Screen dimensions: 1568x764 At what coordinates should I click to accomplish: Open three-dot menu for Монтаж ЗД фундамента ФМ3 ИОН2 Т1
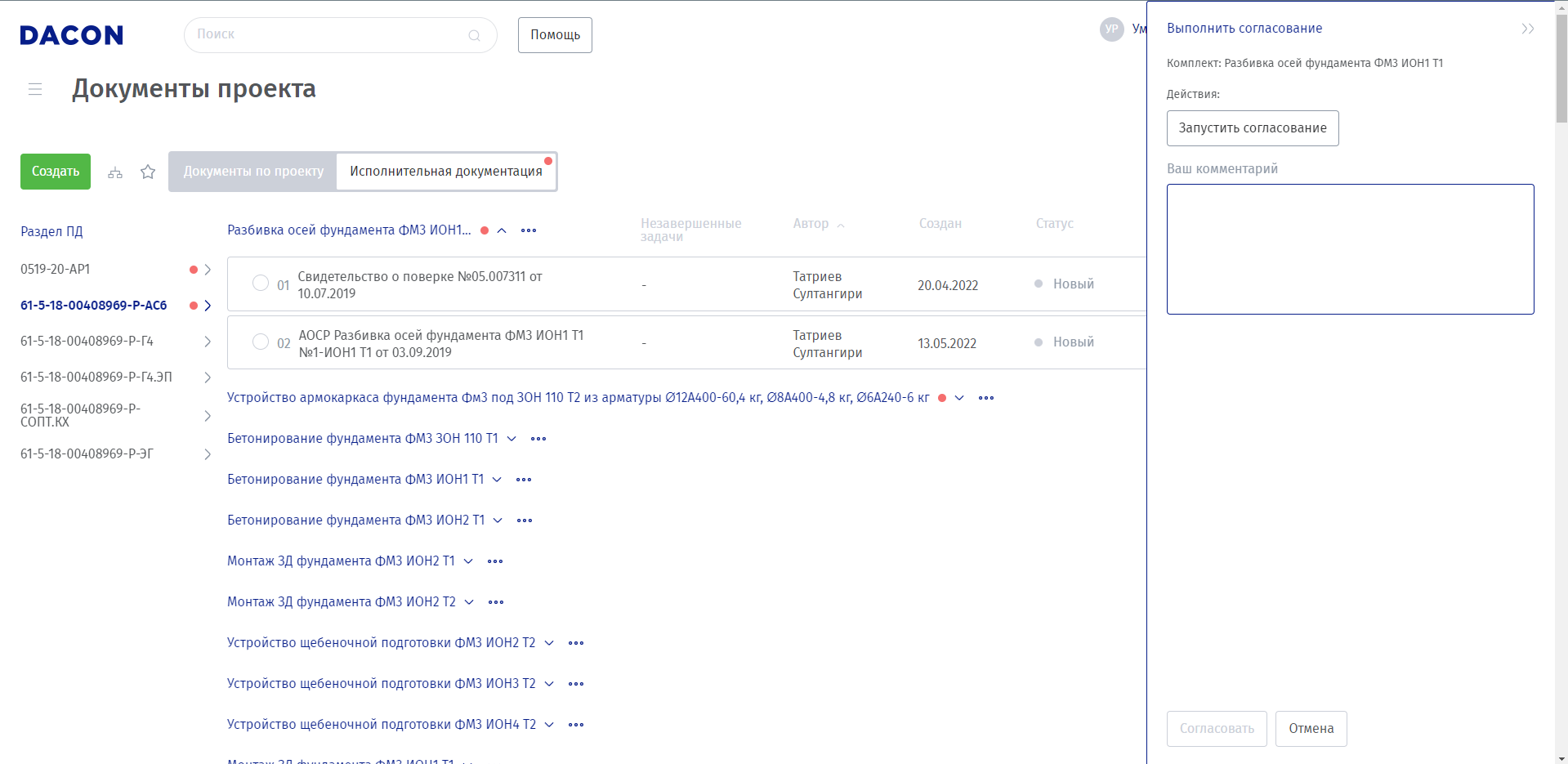(495, 561)
